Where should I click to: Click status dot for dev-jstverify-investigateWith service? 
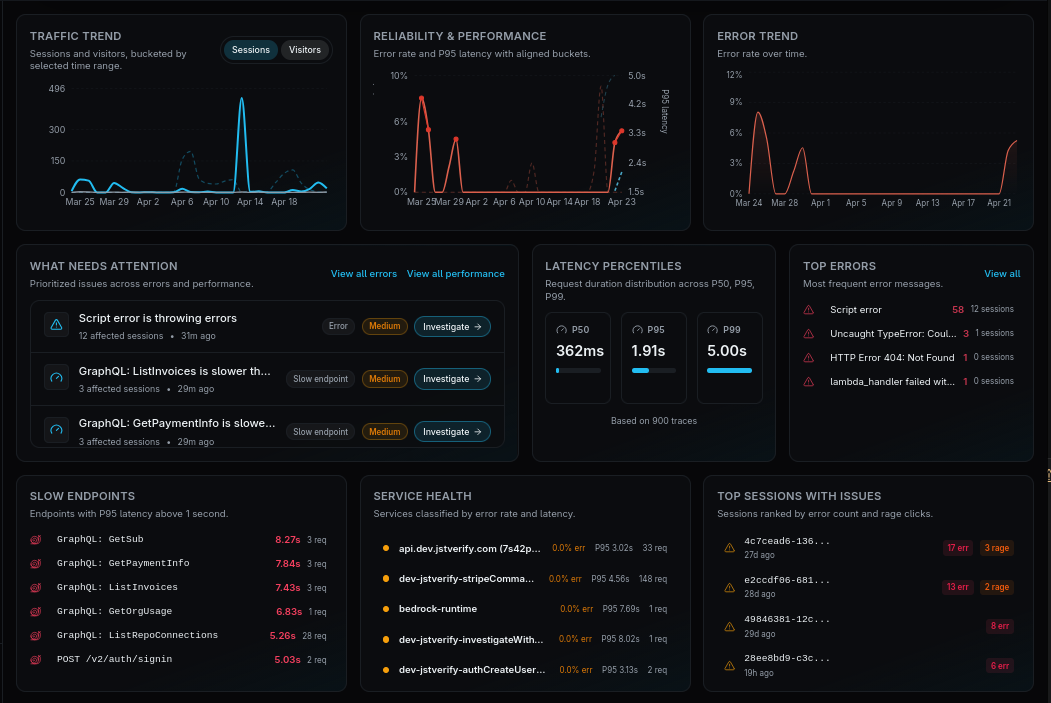(386, 639)
